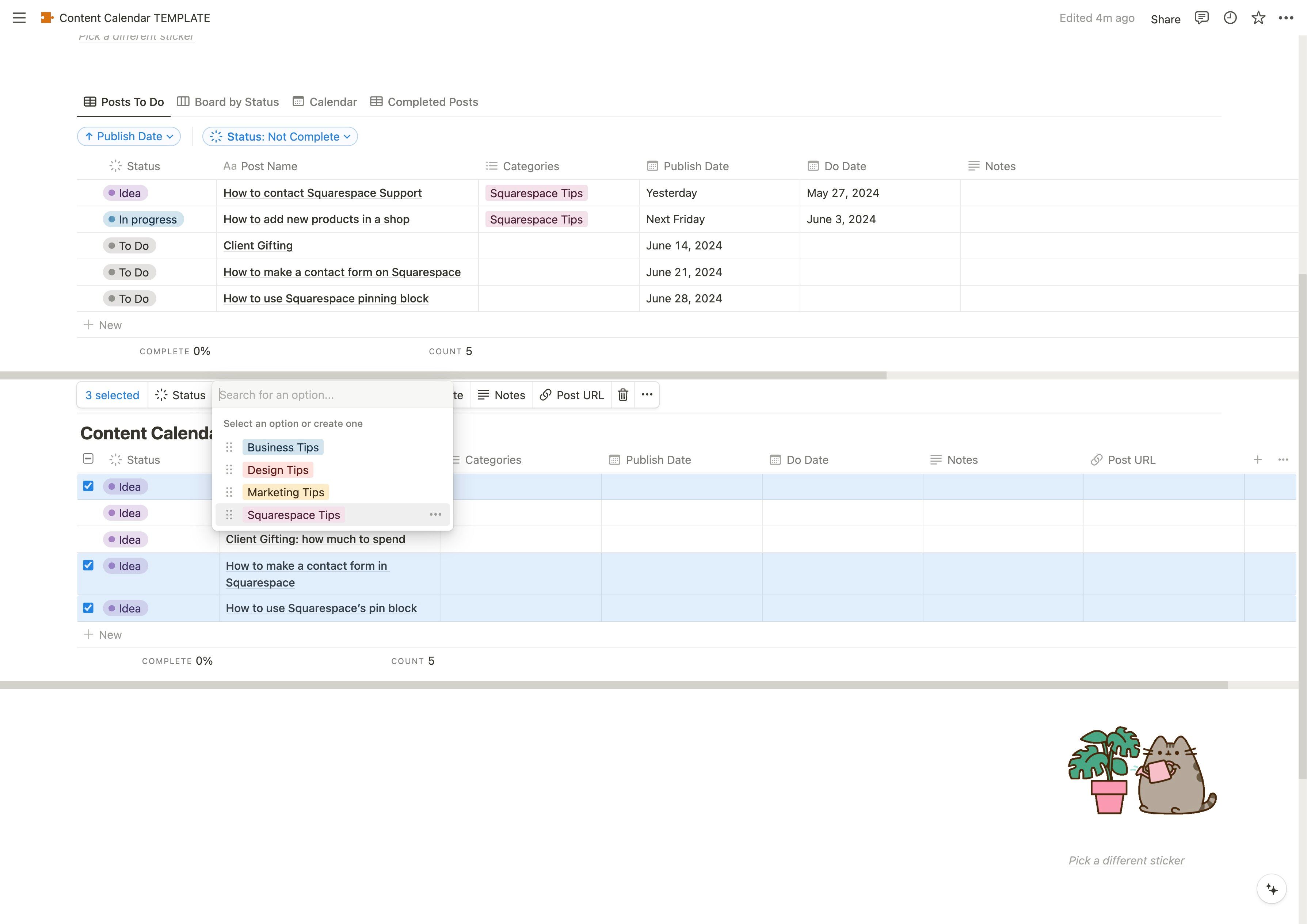1307x924 pixels.
Task: Uncheck the pin block row checkbox
Action: click(88, 607)
